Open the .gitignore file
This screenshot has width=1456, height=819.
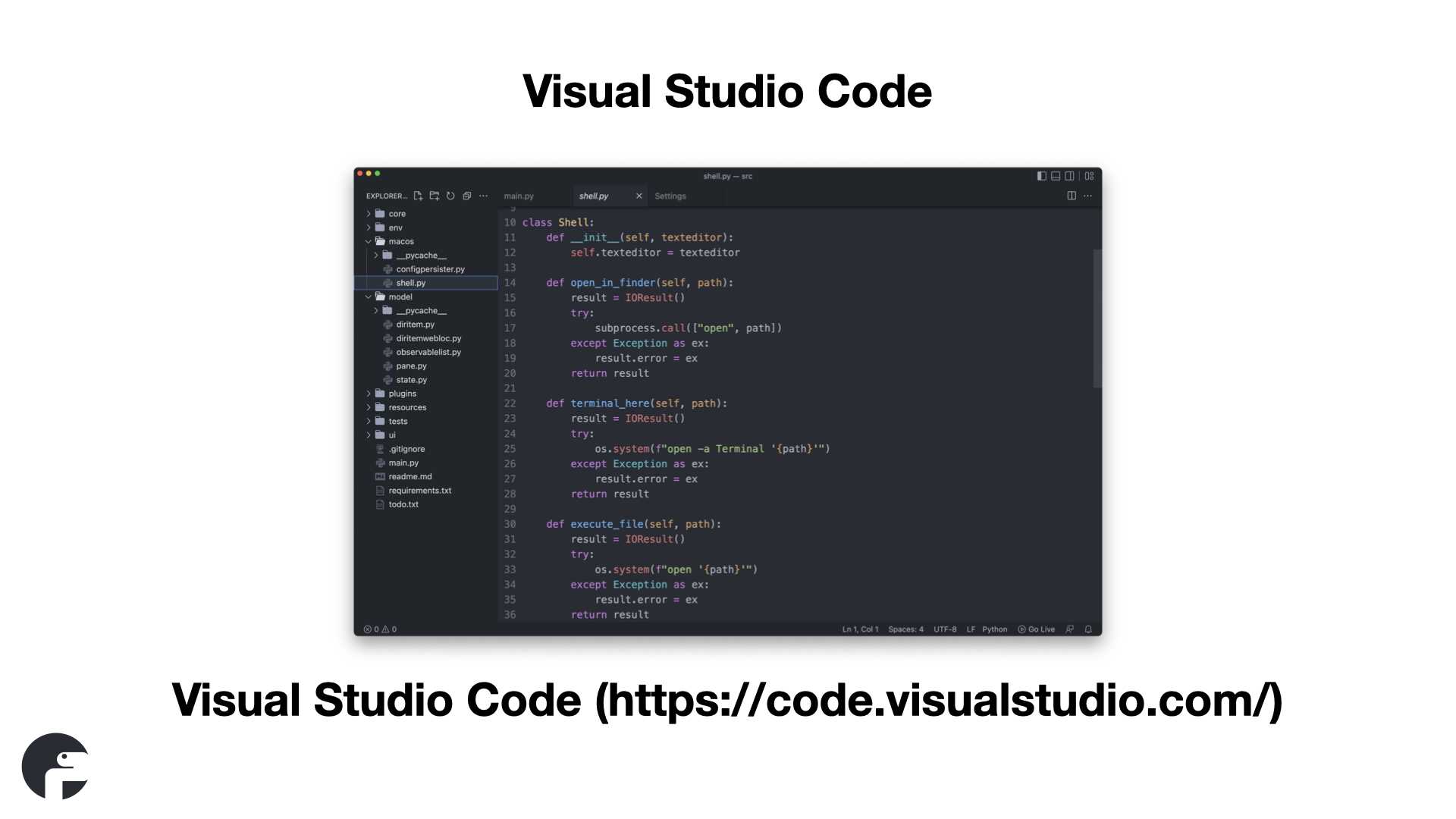425,449
